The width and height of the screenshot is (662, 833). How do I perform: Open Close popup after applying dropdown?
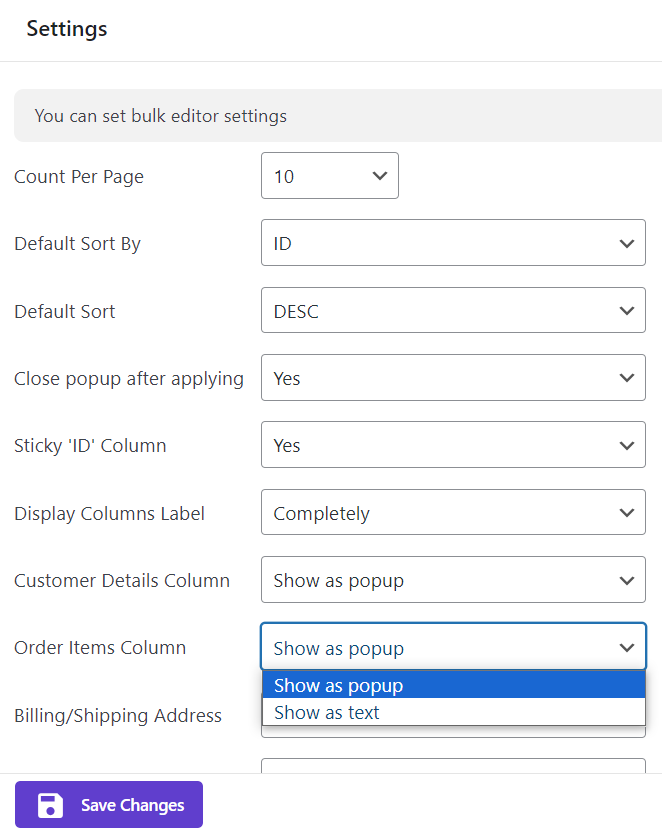coord(453,378)
